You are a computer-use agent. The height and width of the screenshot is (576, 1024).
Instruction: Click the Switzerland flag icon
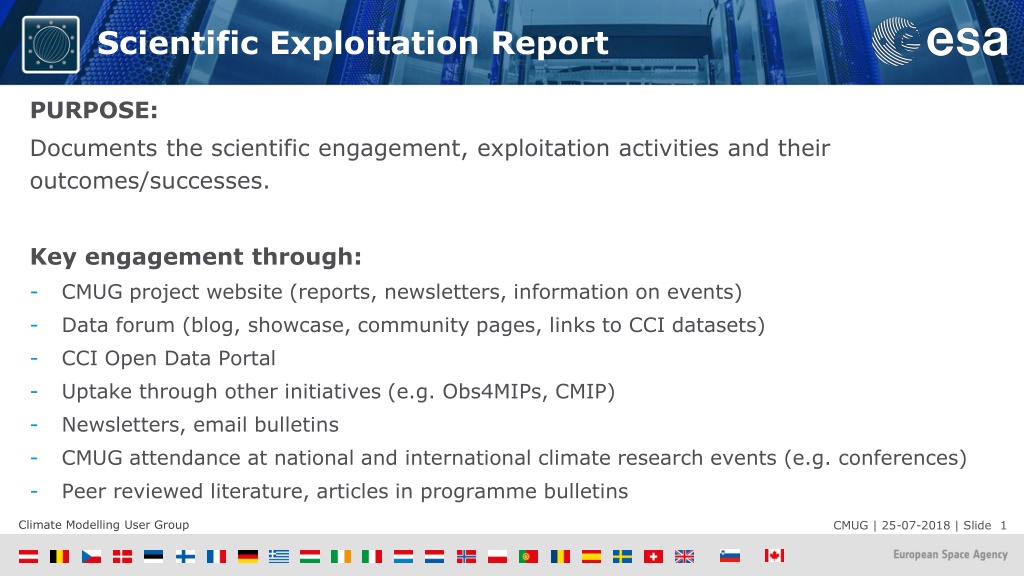coord(654,556)
